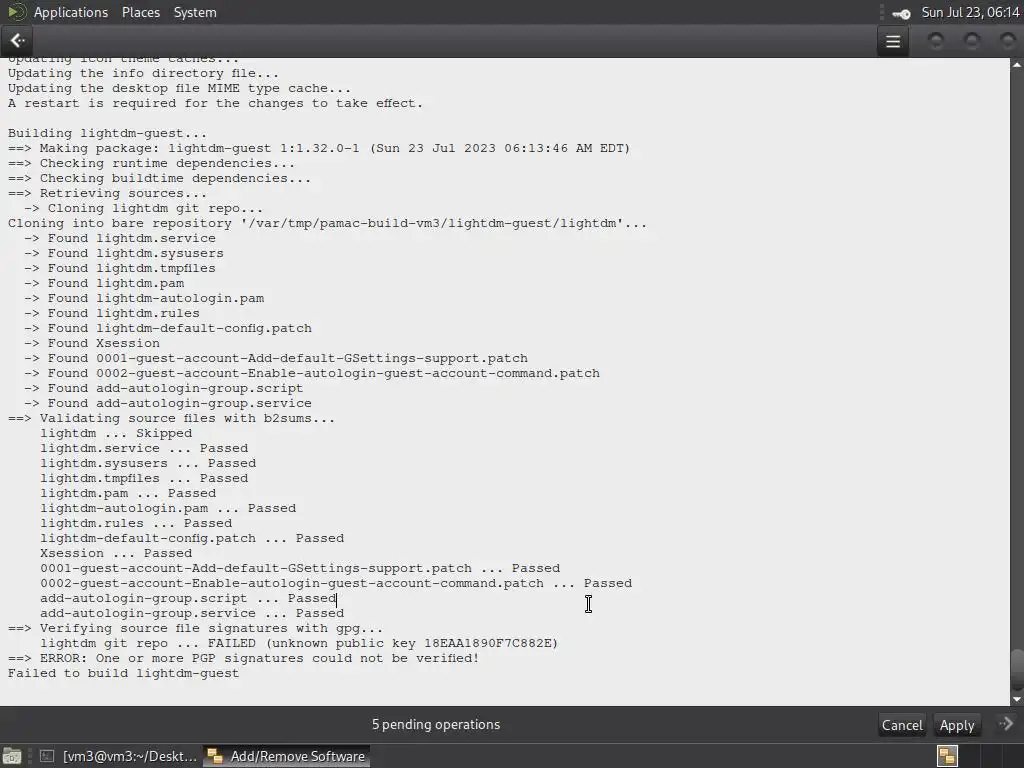Click the 'Found lightdm-autologin.pam' line
Viewport: 1024px width, 768px height.
[x=144, y=298]
